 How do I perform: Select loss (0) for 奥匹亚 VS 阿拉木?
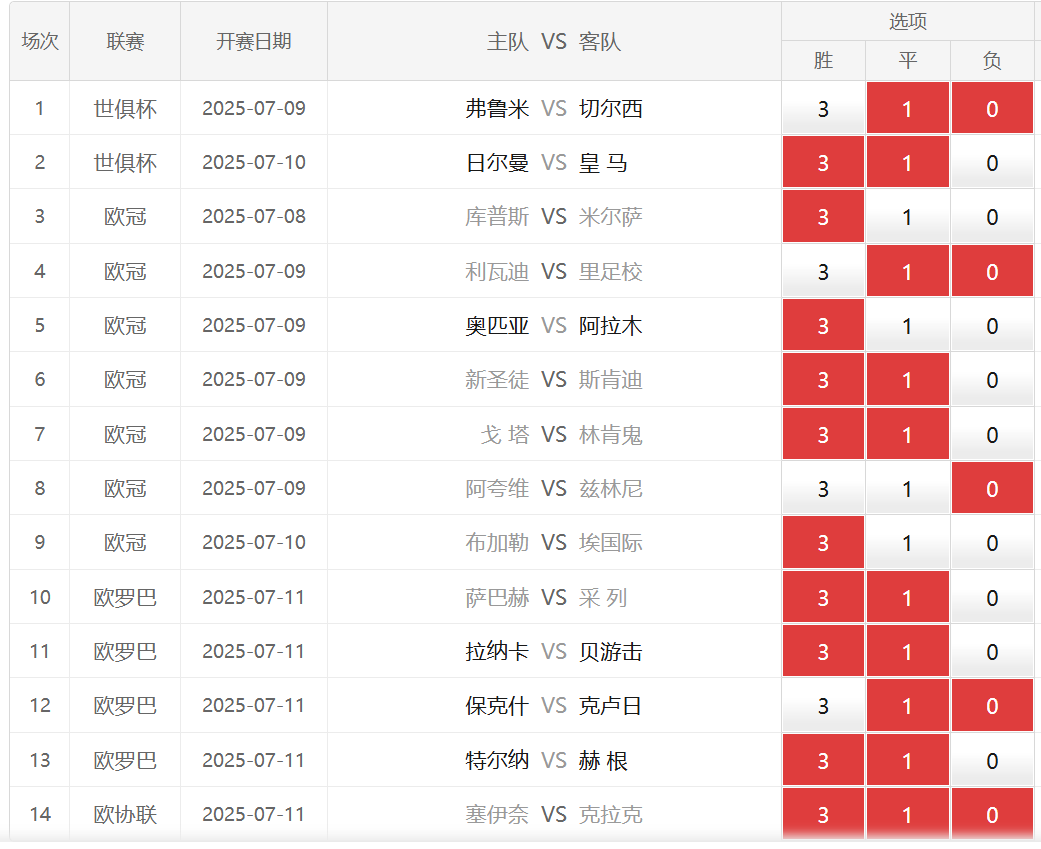click(x=992, y=325)
